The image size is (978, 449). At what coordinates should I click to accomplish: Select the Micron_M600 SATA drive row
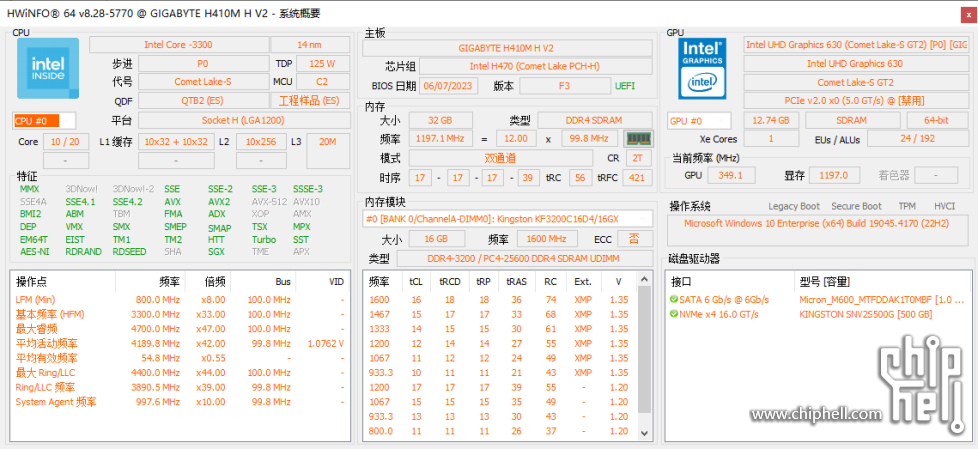[x=819, y=300]
